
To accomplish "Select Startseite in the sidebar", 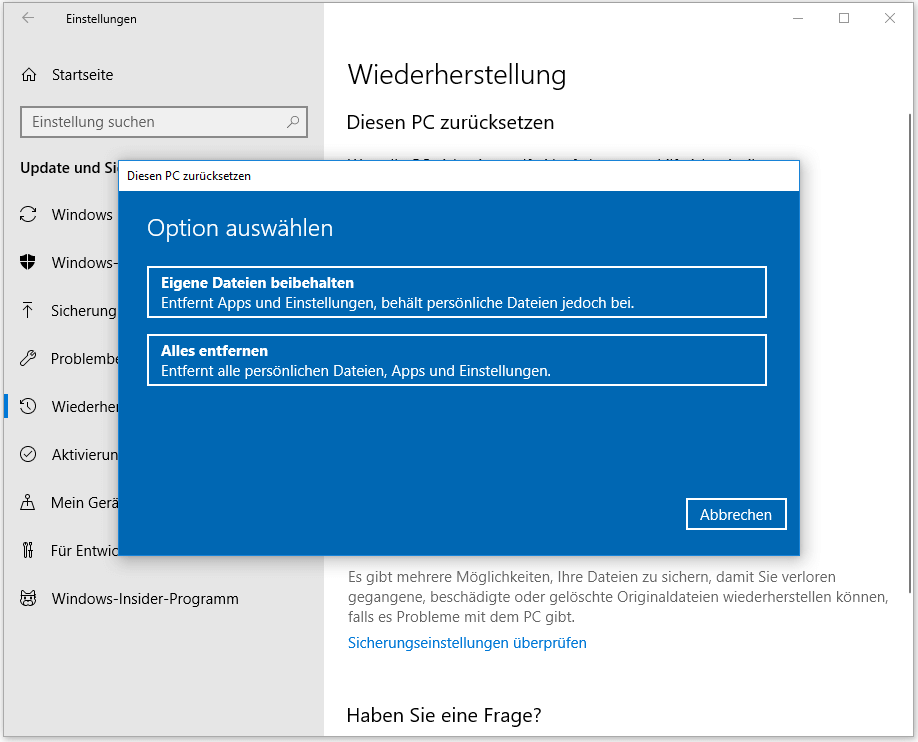I will (x=82, y=74).
